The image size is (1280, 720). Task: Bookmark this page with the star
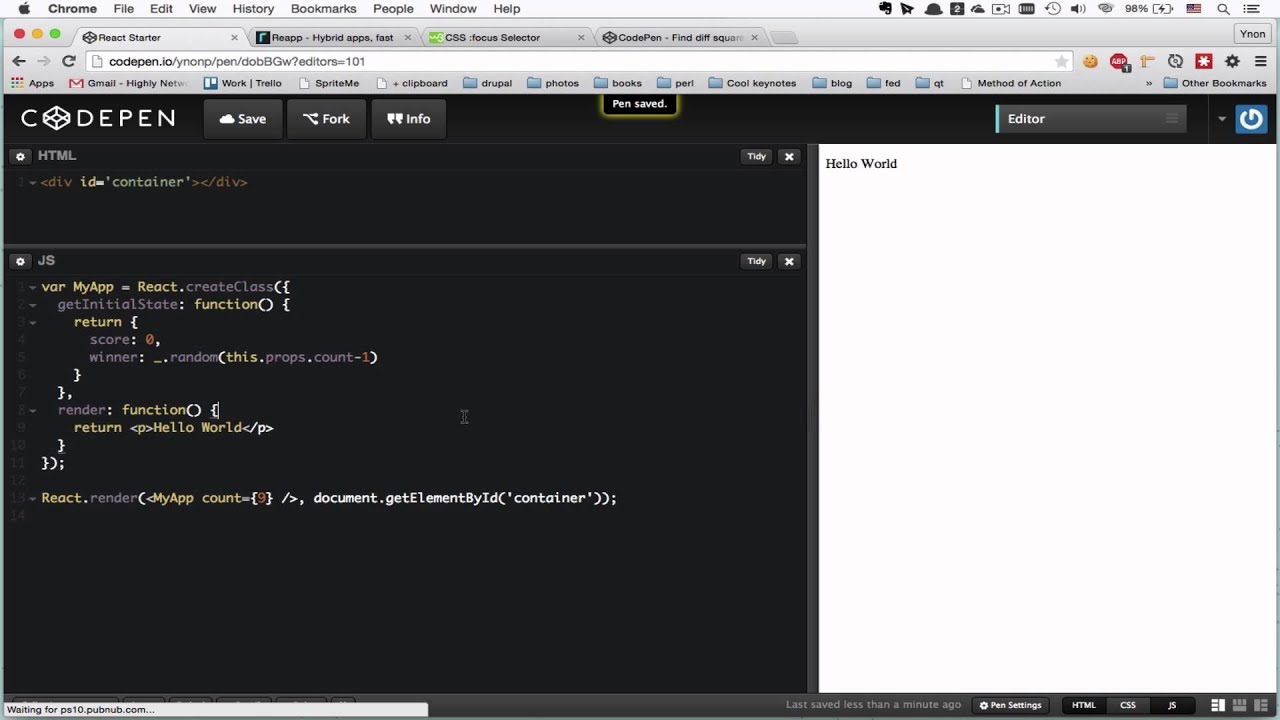[x=1061, y=61]
